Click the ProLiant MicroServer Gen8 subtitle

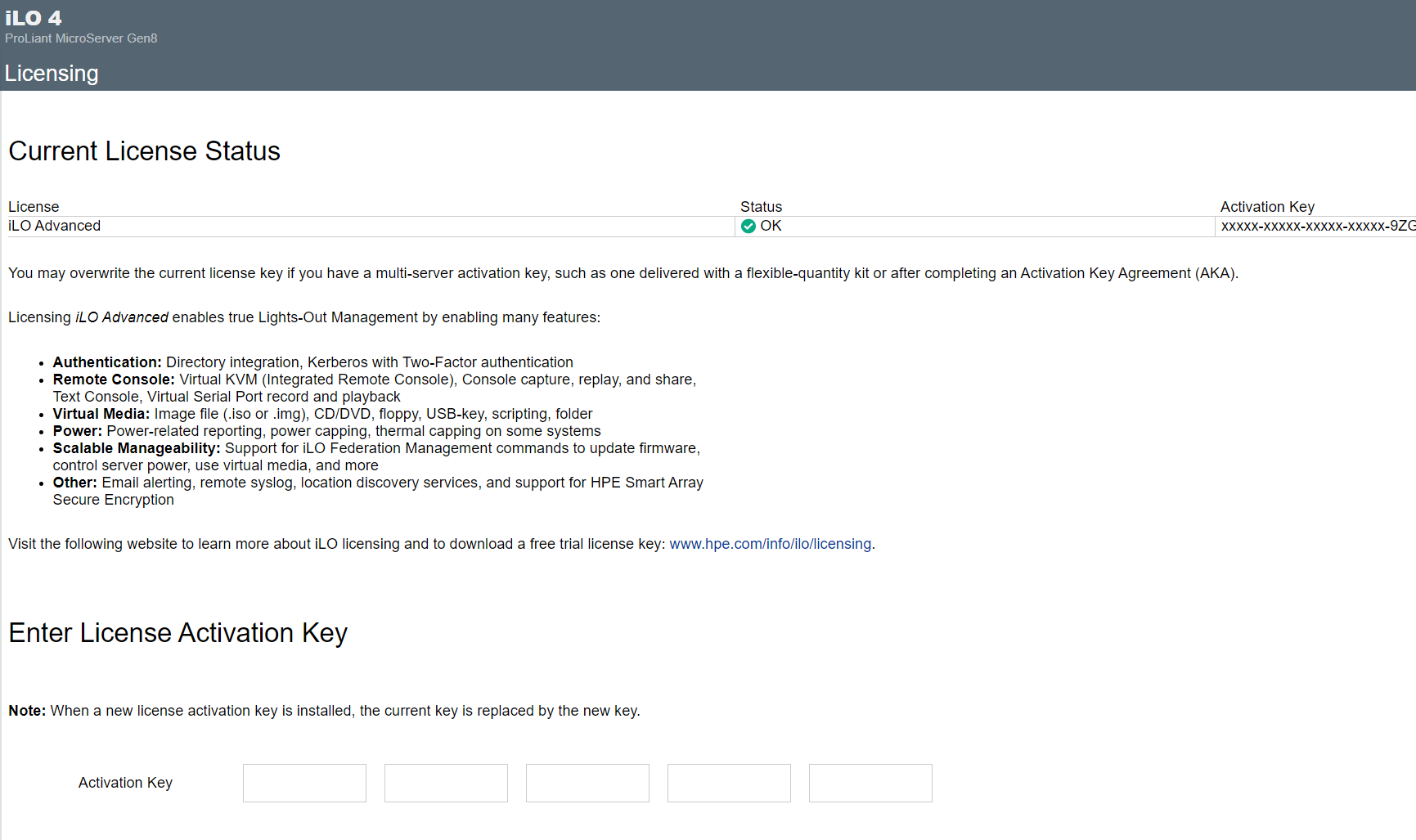pos(81,38)
